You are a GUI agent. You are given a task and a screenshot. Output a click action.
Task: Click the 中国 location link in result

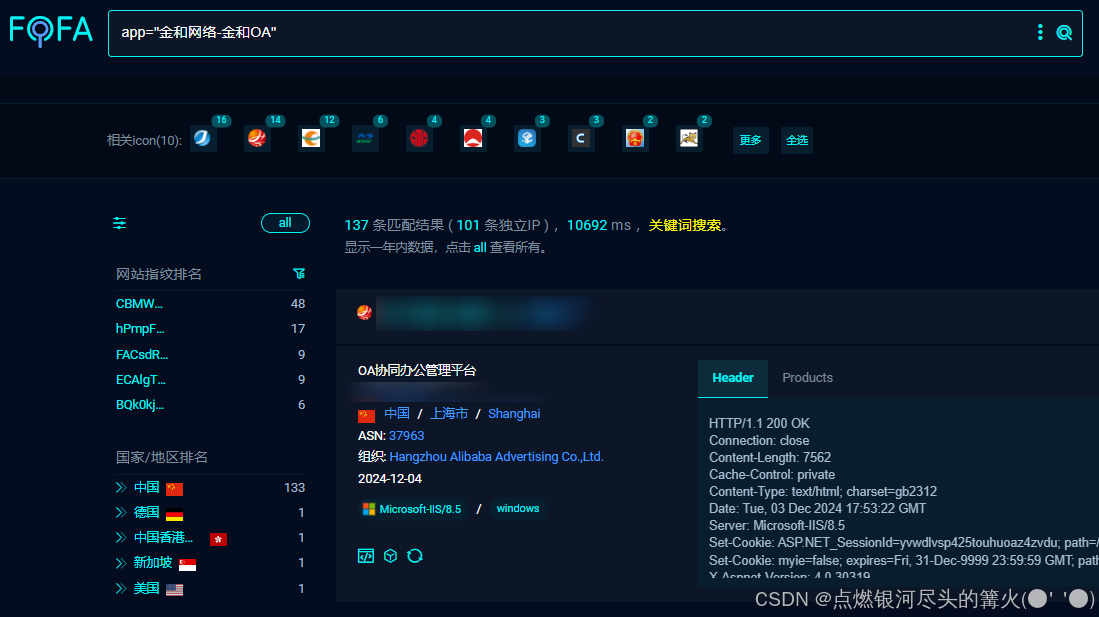point(397,414)
